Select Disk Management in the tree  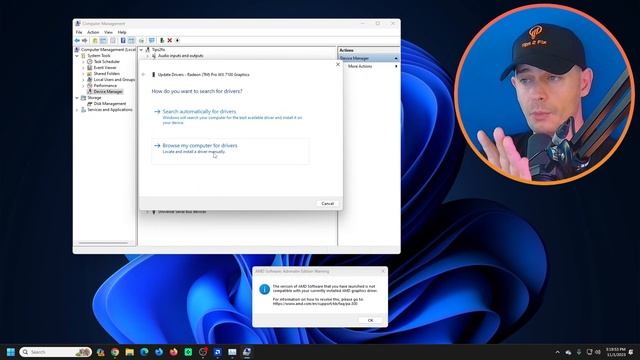pyautogui.click(x=109, y=104)
